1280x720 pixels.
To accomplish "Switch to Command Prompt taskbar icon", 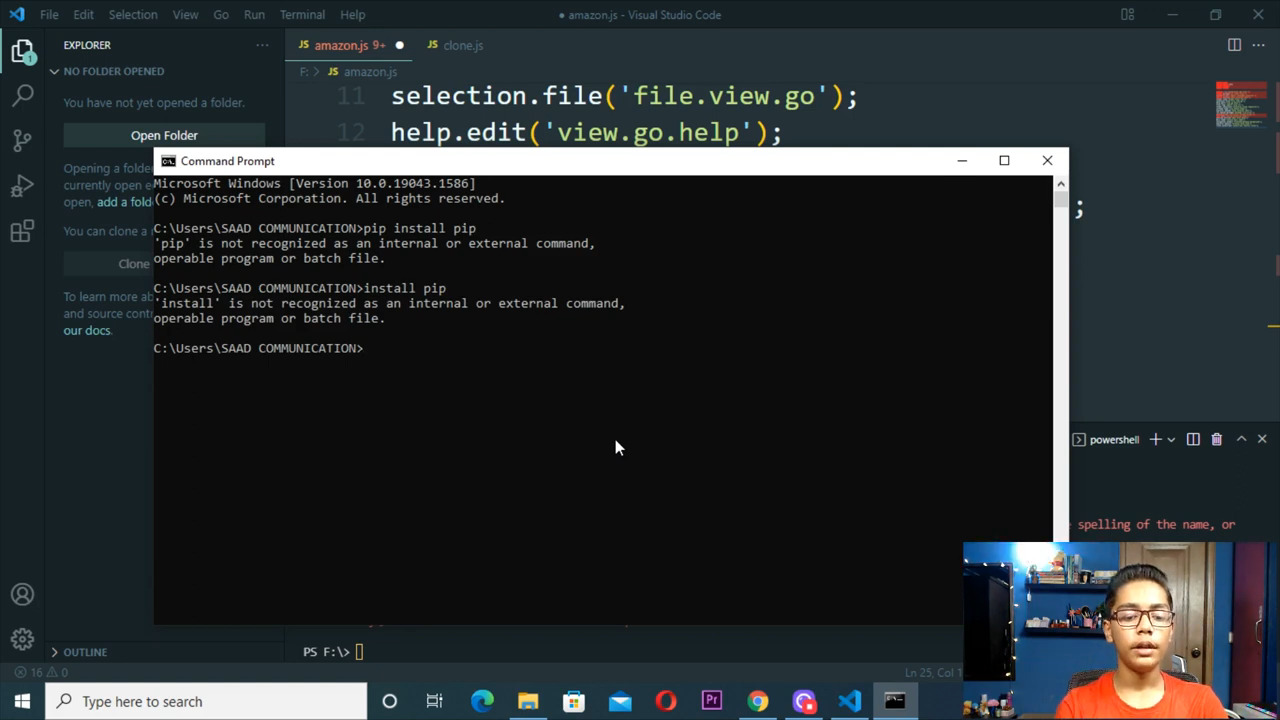I will (x=895, y=701).
